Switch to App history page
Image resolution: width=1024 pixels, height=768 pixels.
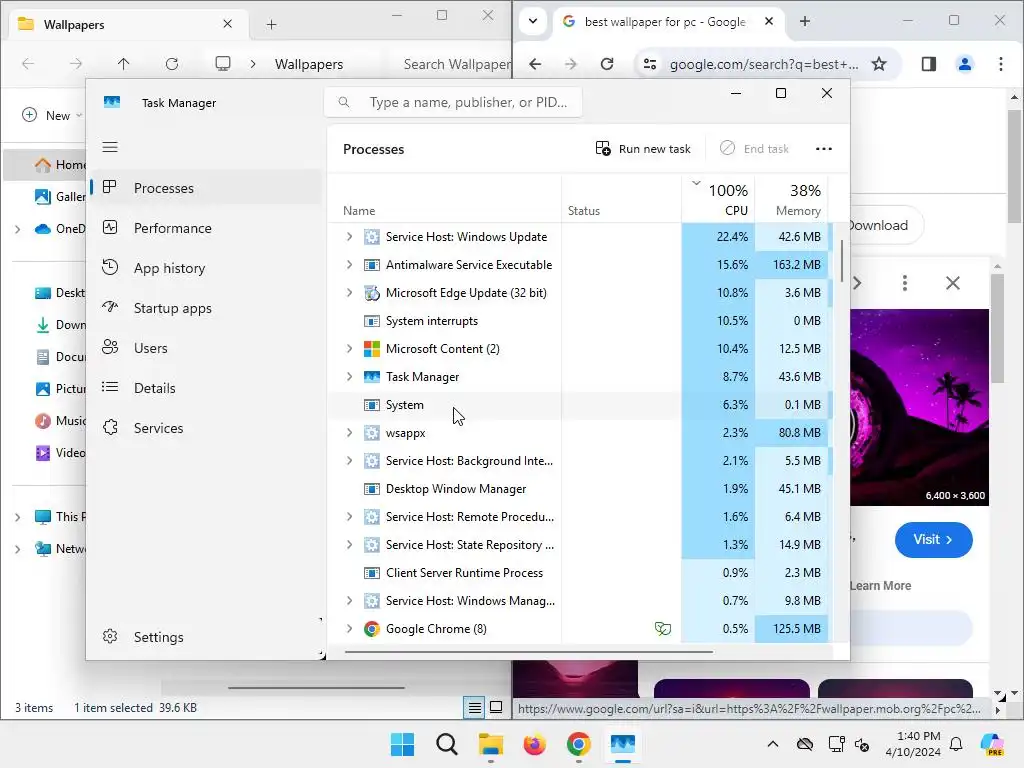(204, 268)
